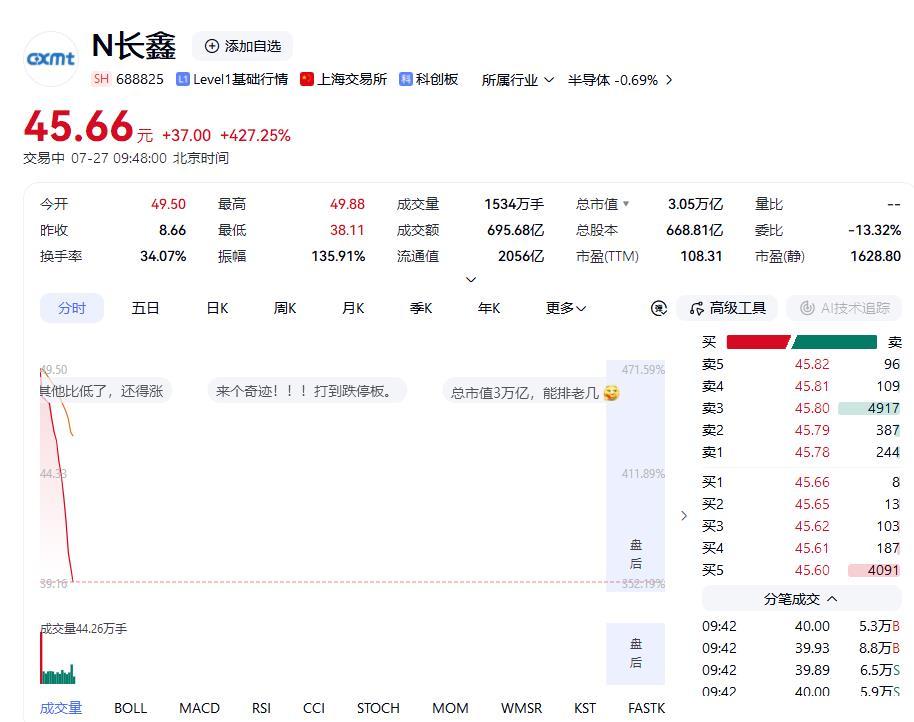
Task: Switch to the 周K chart tab
Action: (285, 308)
